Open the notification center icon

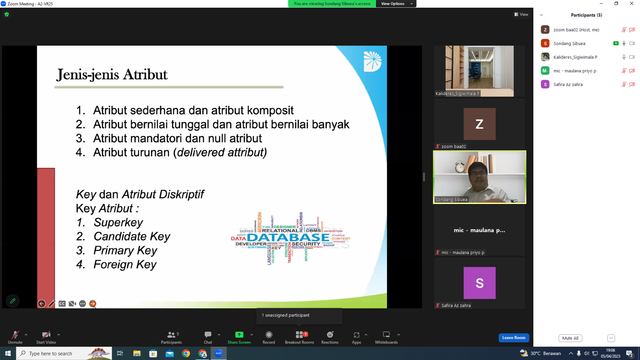pyautogui.click(x=630, y=353)
